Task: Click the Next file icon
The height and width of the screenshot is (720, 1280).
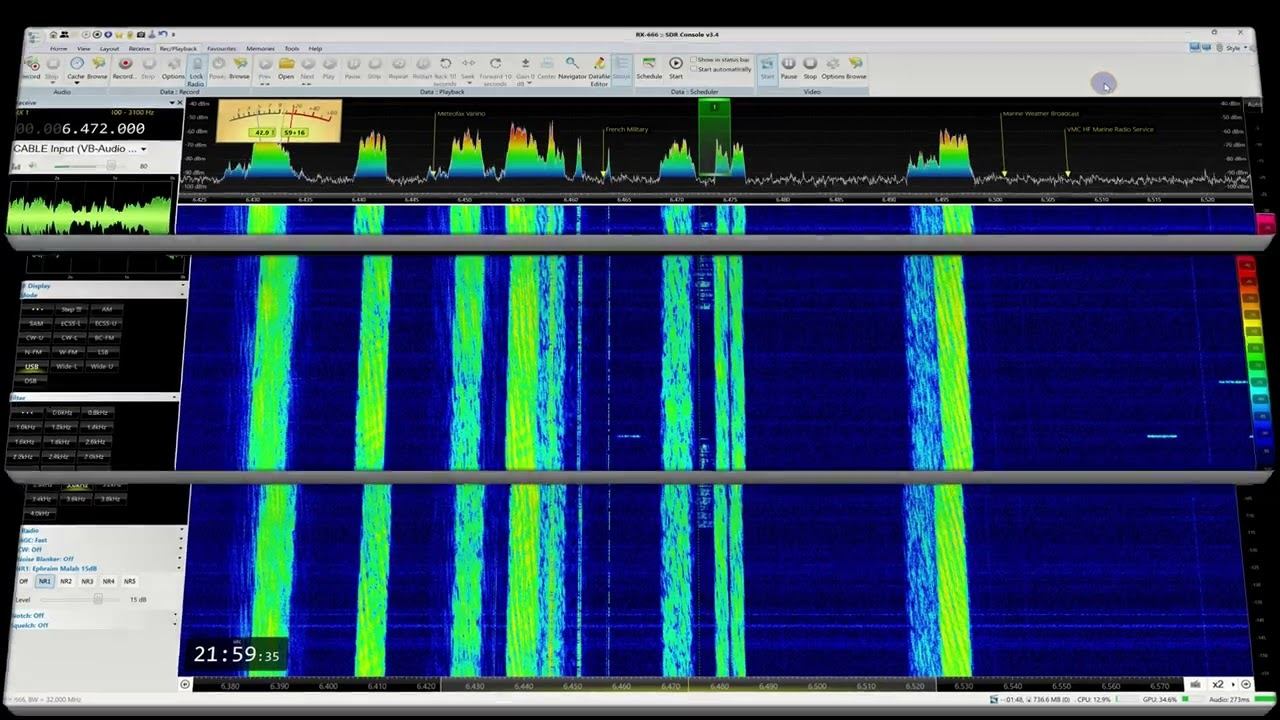Action: coord(307,68)
